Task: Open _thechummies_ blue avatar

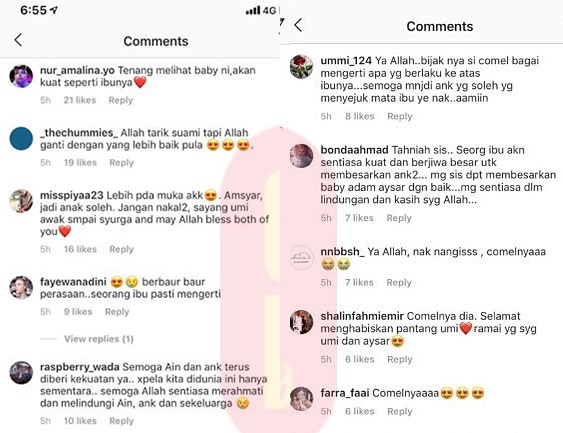Action: 21,139
